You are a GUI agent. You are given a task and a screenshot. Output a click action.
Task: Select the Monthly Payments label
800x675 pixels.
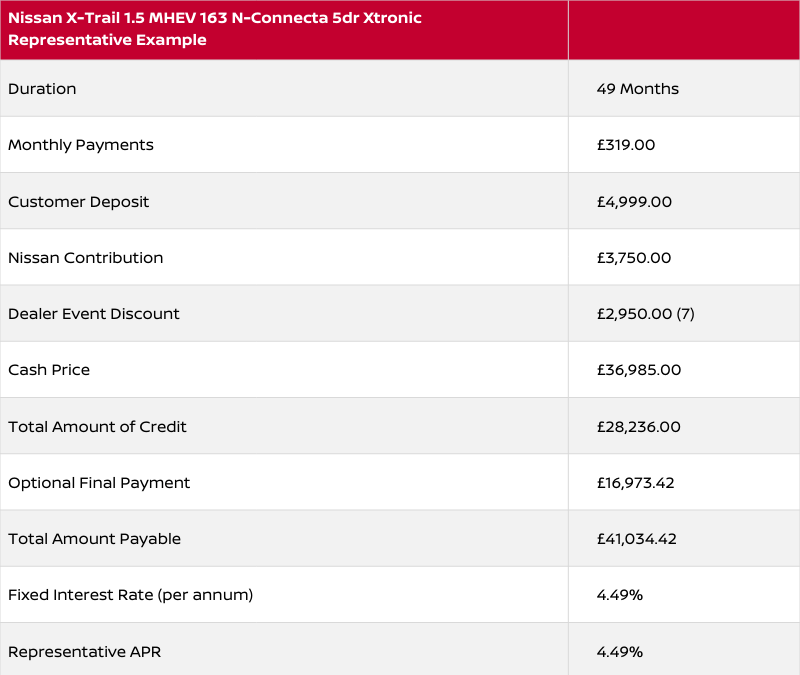pyautogui.click(x=81, y=145)
